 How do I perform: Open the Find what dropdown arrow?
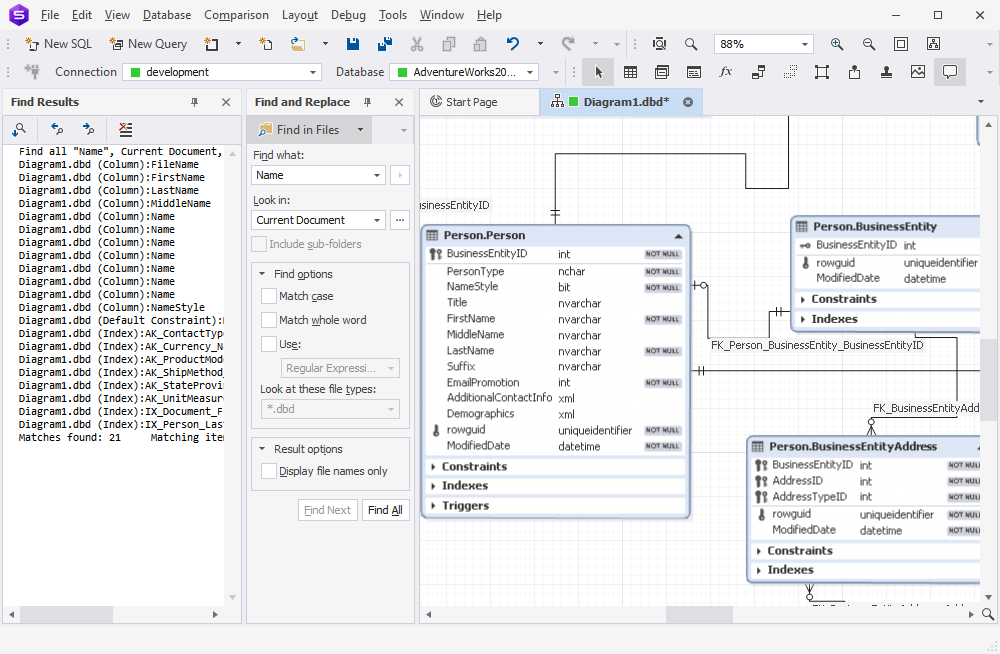point(377,175)
